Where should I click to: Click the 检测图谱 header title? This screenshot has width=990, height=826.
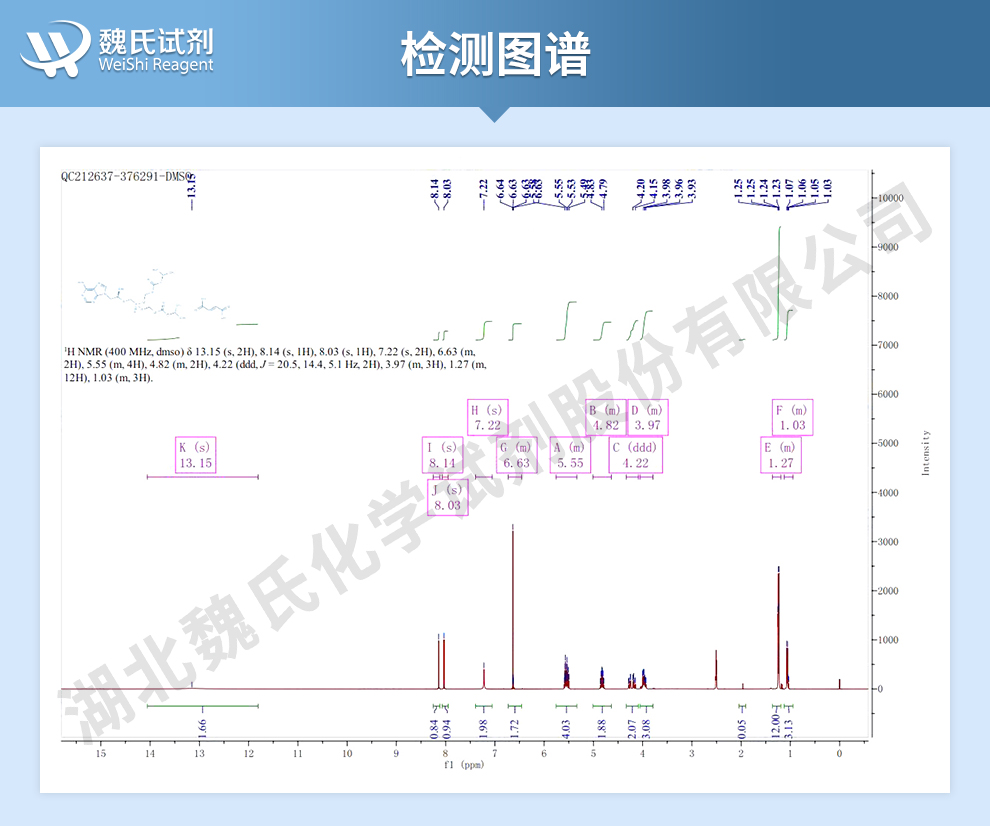(495, 53)
